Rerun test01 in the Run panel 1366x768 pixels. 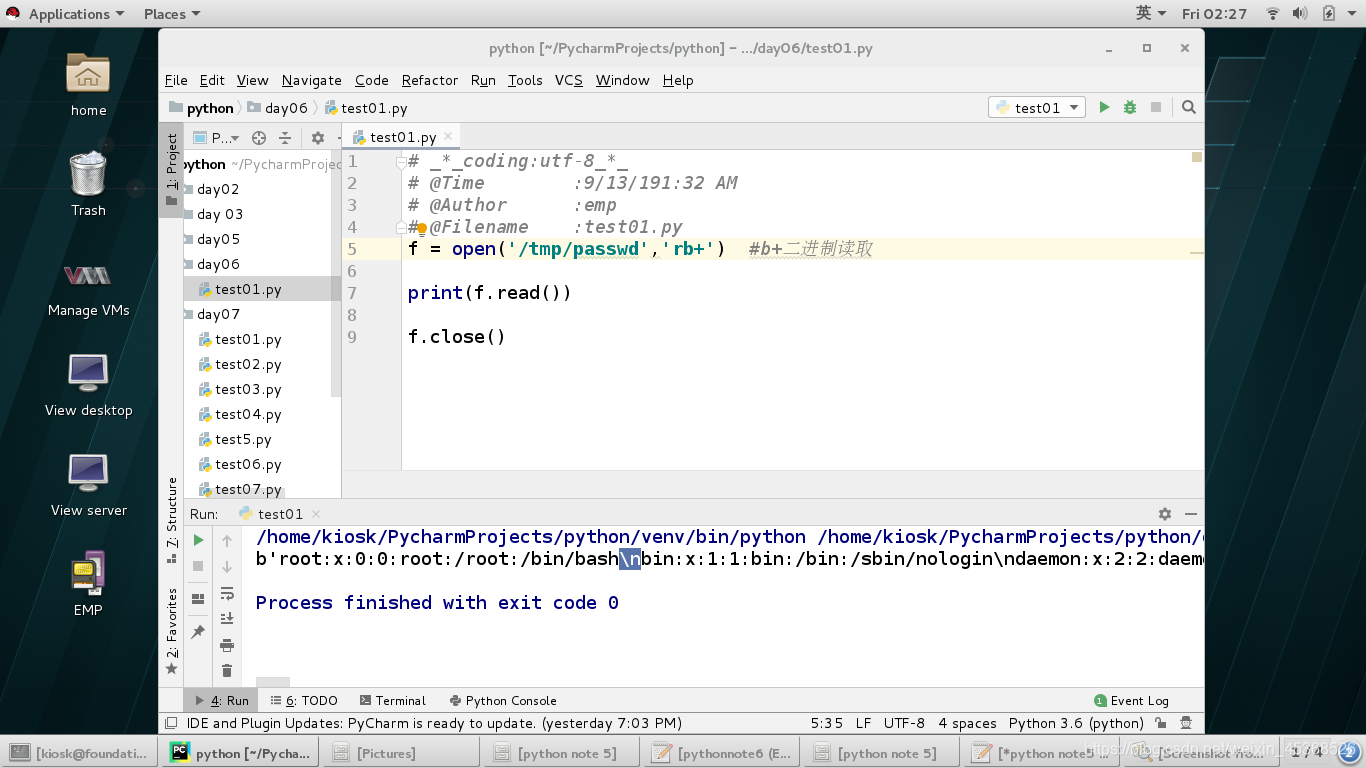[198, 540]
